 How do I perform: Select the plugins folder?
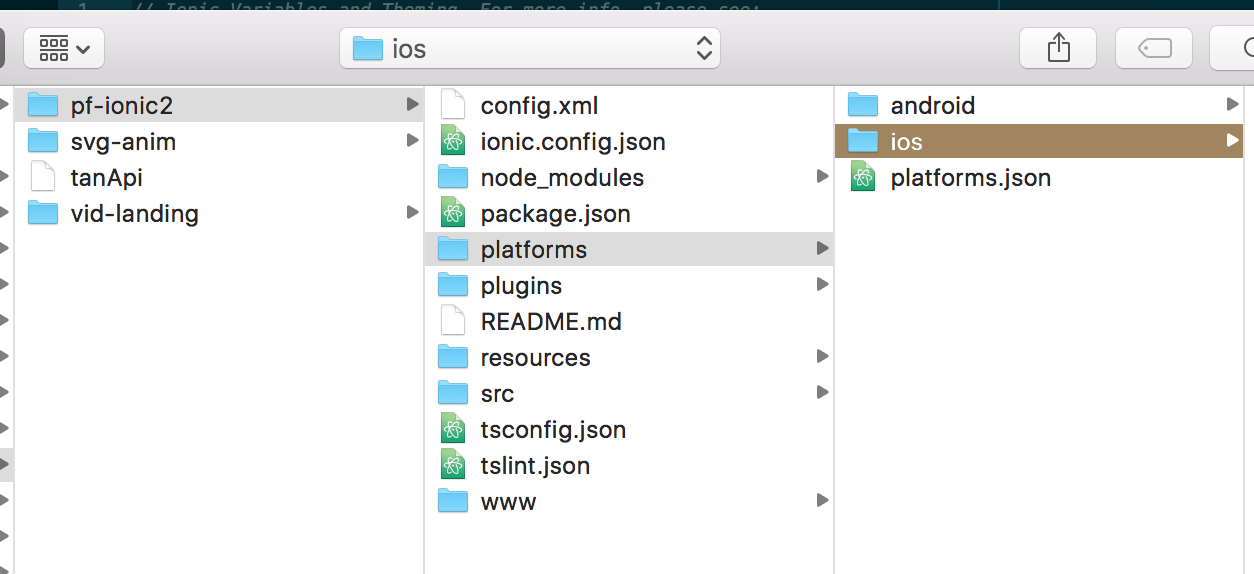[x=521, y=286]
